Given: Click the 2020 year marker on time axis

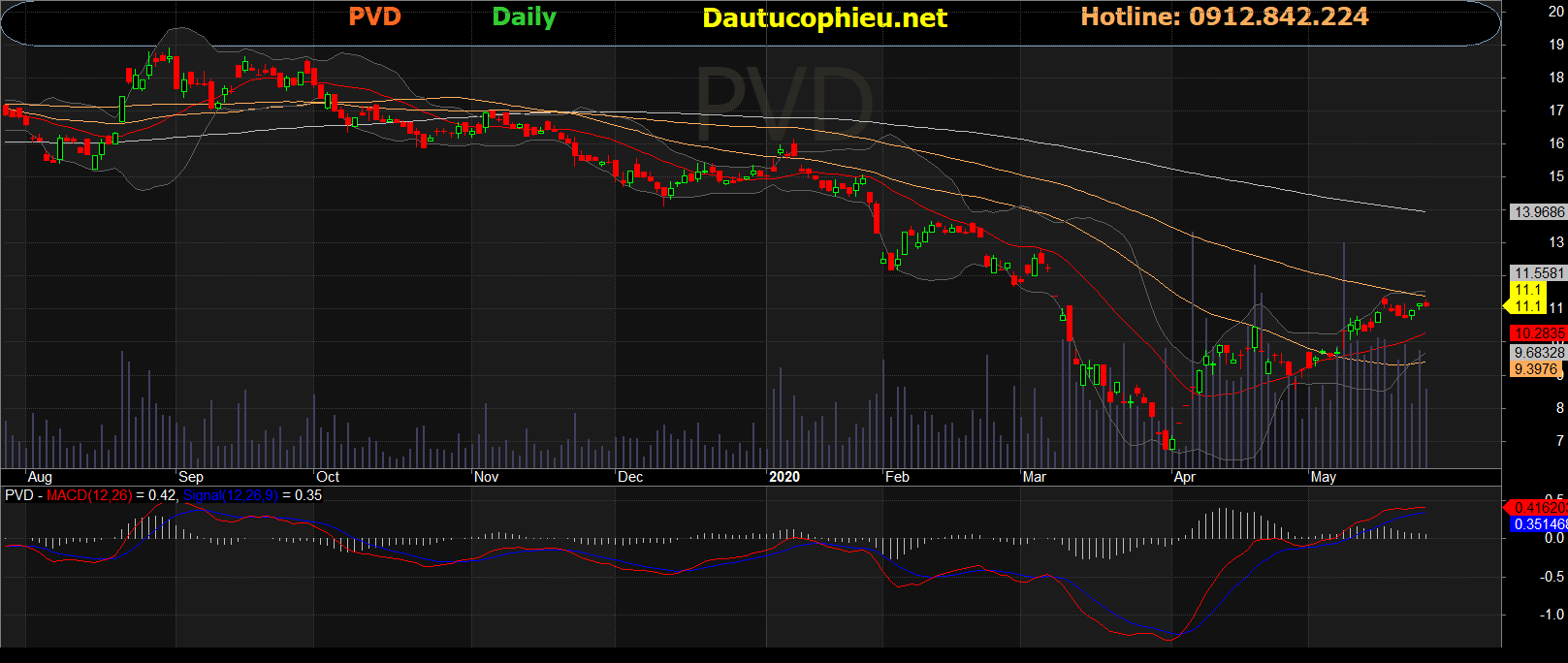Looking at the screenshot, I should (784, 477).
